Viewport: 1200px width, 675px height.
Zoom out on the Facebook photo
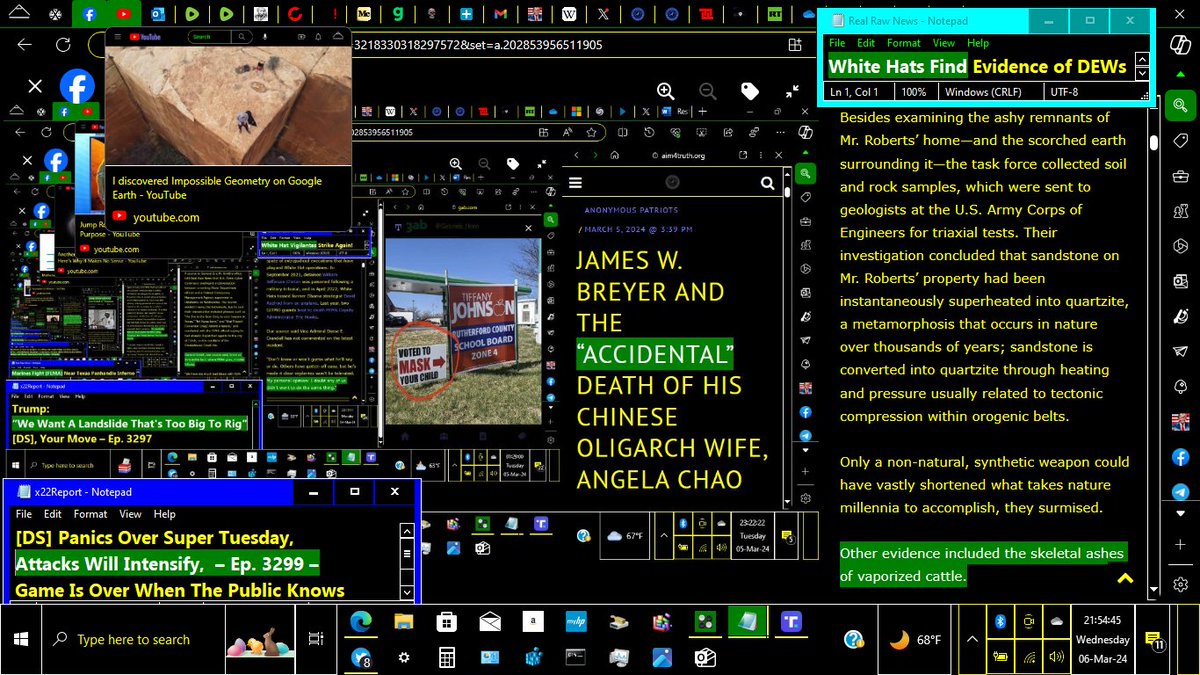click(x=707, y=91)
